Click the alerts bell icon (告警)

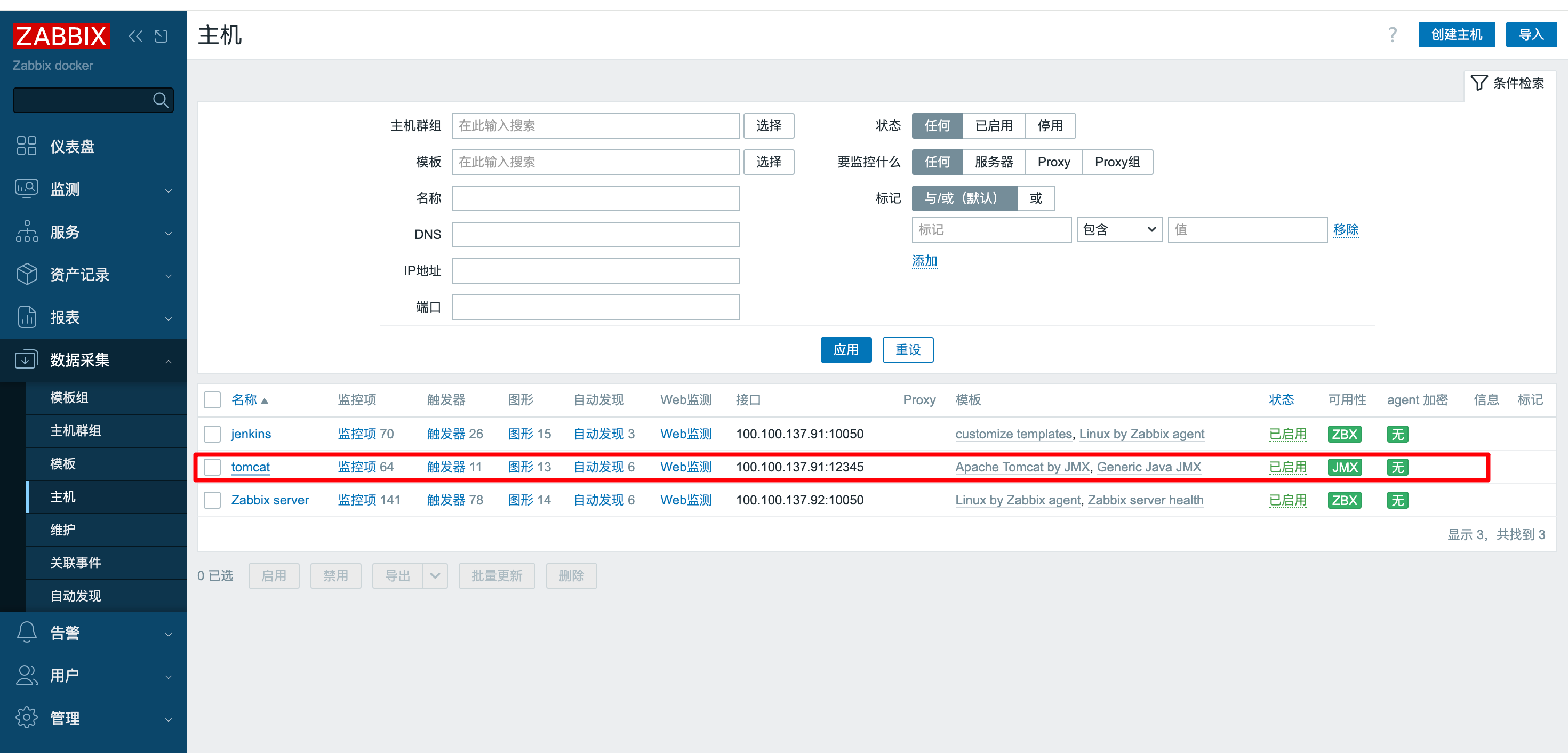point(27,632)
